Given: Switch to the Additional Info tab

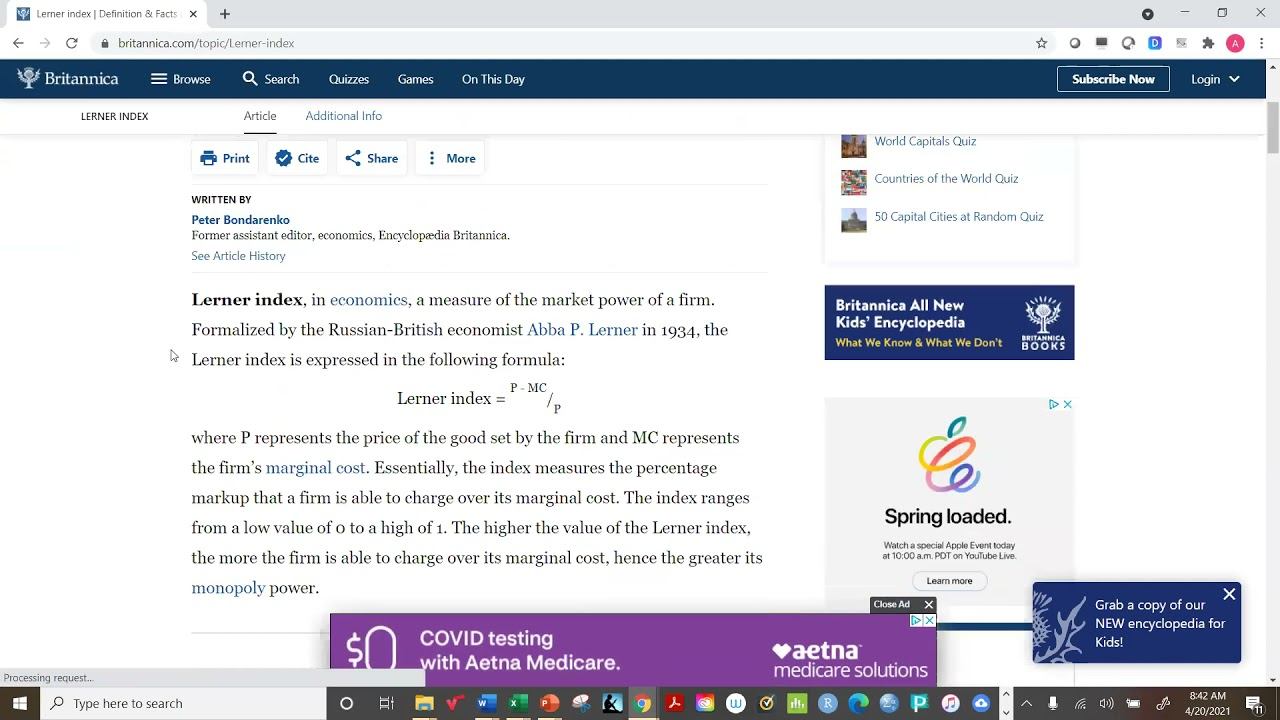Looking at the screenshot, I should 344,116.
